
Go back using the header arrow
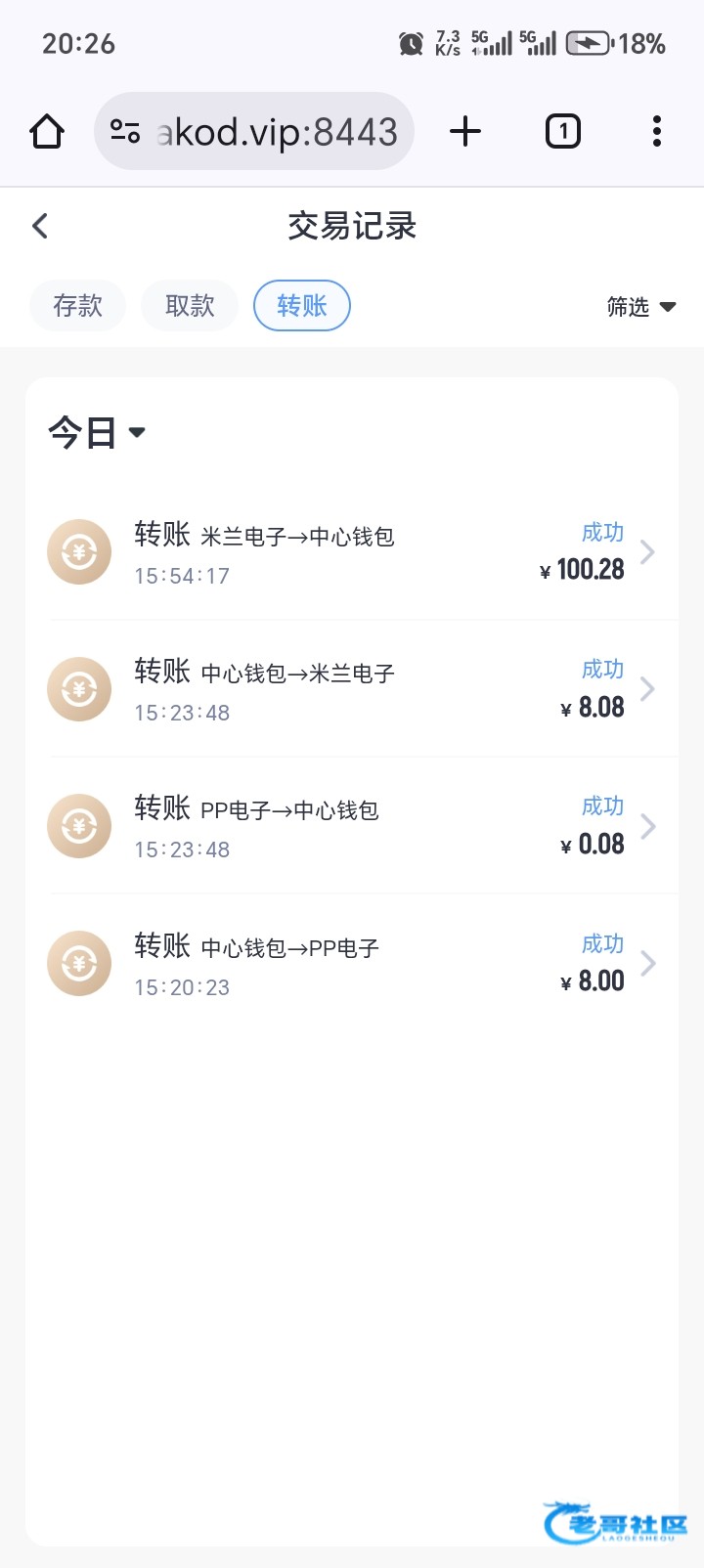pos(40,226)
